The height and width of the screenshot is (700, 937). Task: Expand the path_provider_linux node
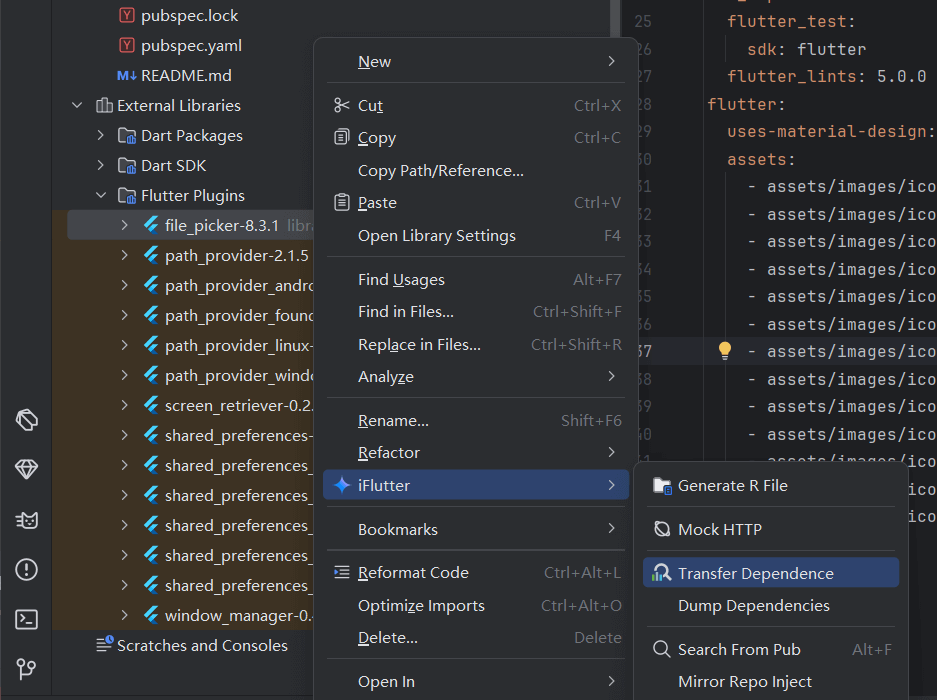click(124, 345)
